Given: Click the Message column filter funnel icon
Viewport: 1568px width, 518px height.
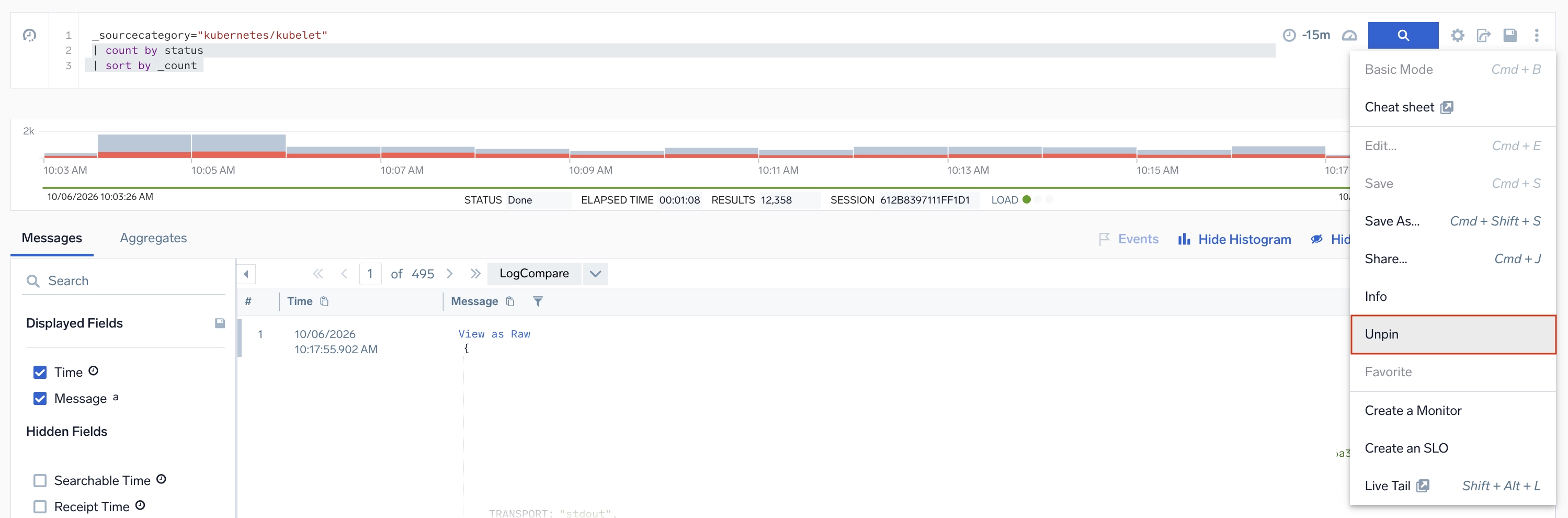Looking at the screenshot, I should 538,301.
